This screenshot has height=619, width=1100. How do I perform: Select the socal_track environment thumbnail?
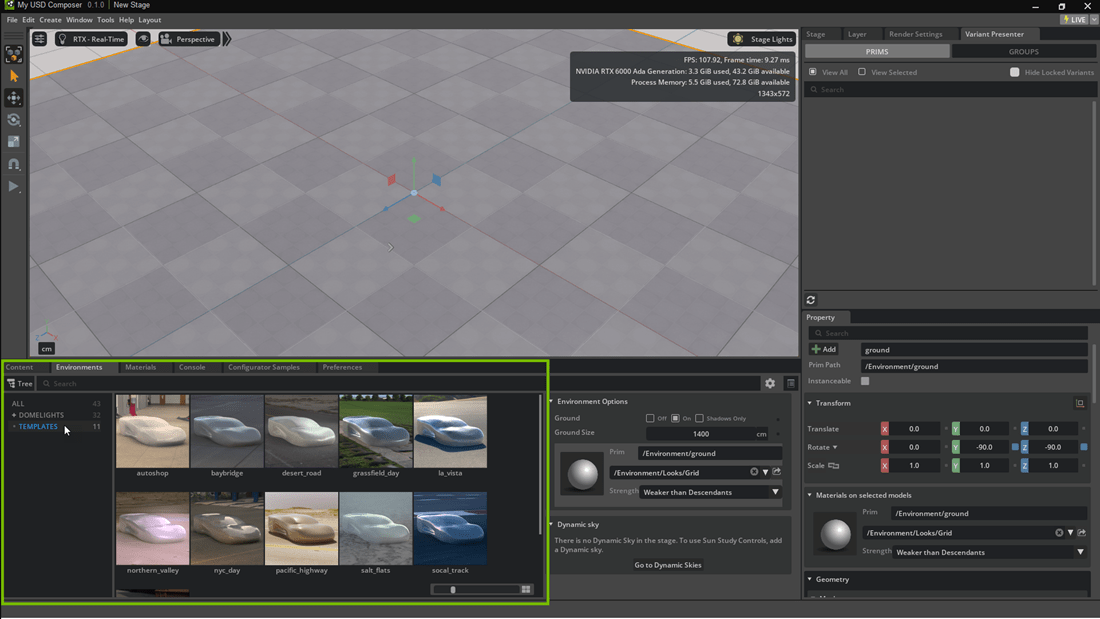(450, 528)
